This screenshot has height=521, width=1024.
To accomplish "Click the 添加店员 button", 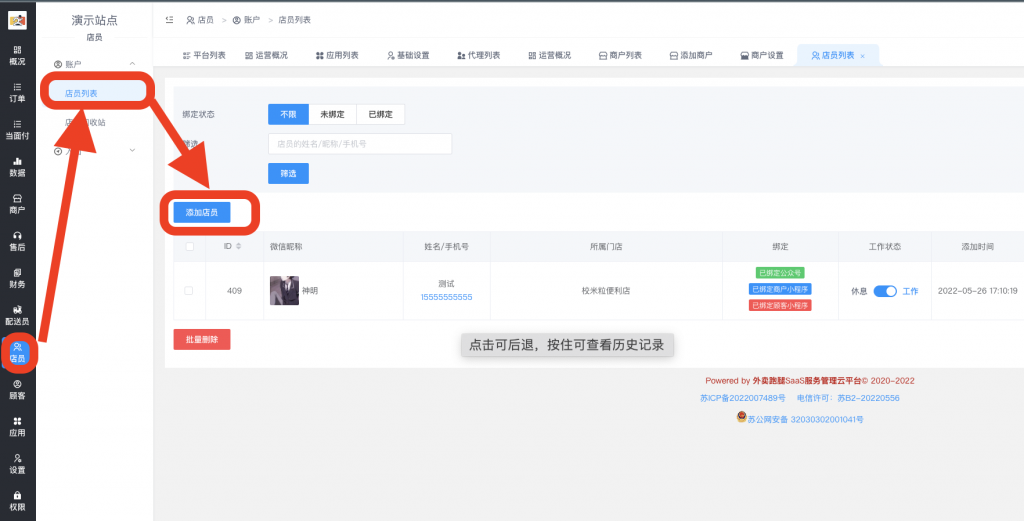I will 201,212.
